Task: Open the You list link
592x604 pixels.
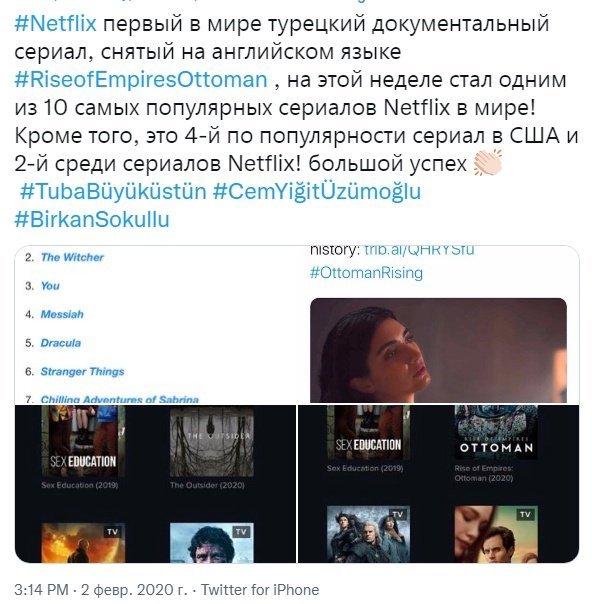Action: pyautogui.click(x=50, y=286)
